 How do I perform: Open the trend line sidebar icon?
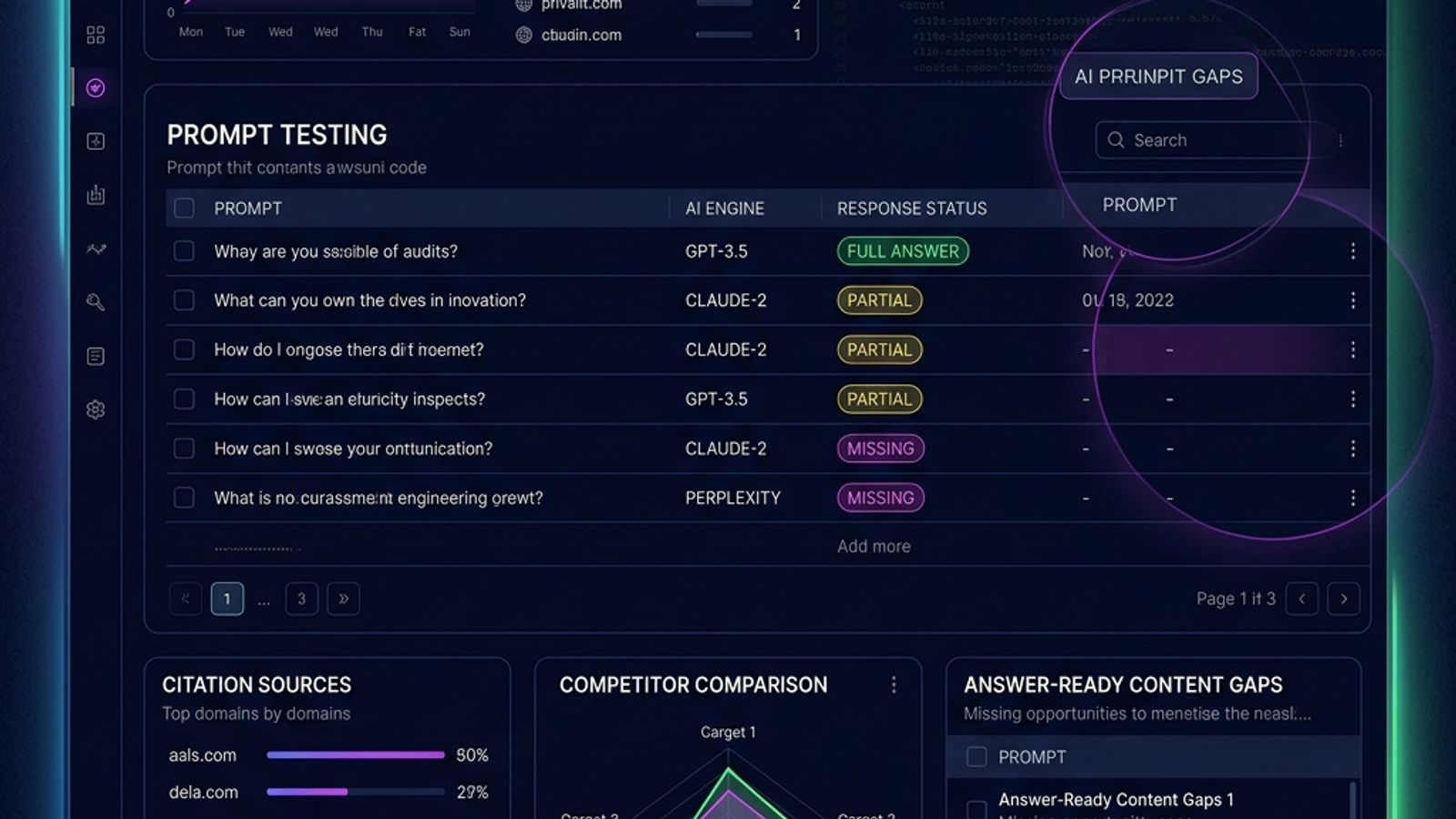click(x=96, y=248)
